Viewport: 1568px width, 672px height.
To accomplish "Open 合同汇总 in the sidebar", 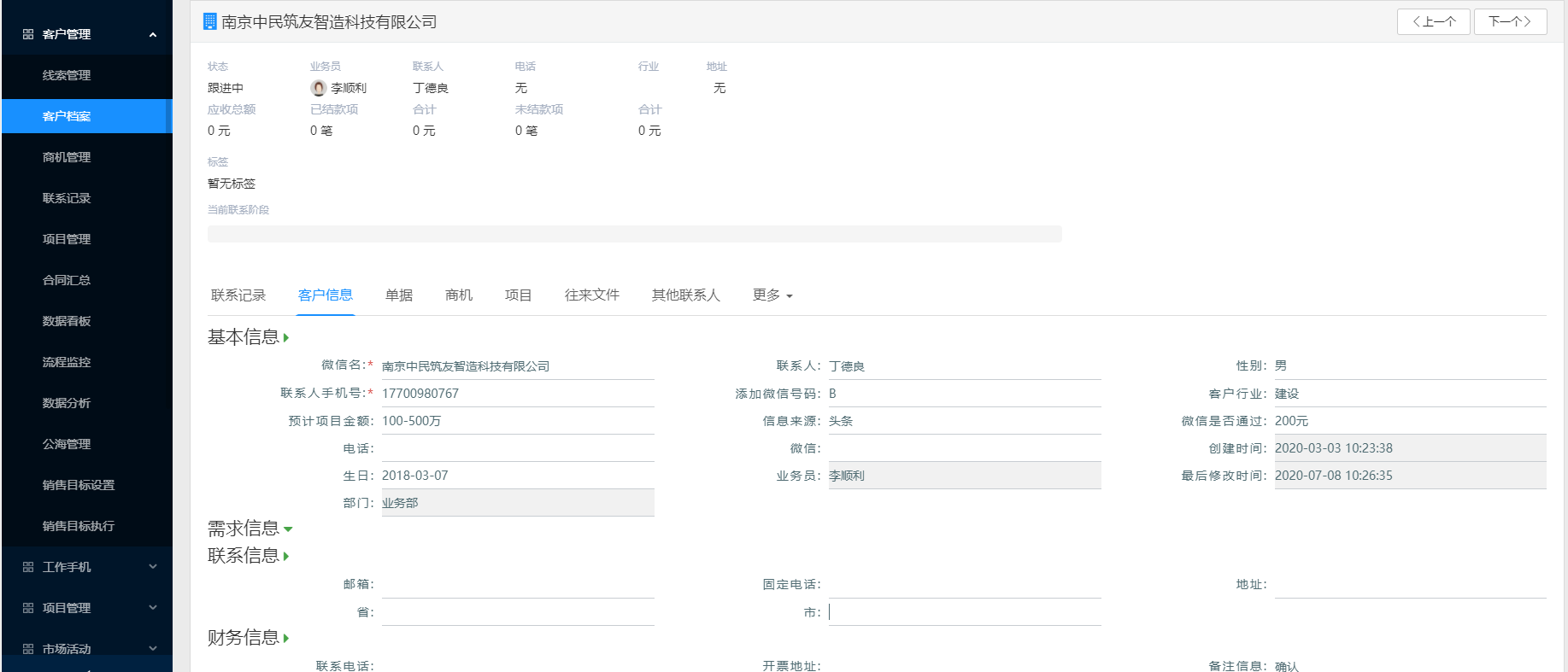I will click(86, 280).
